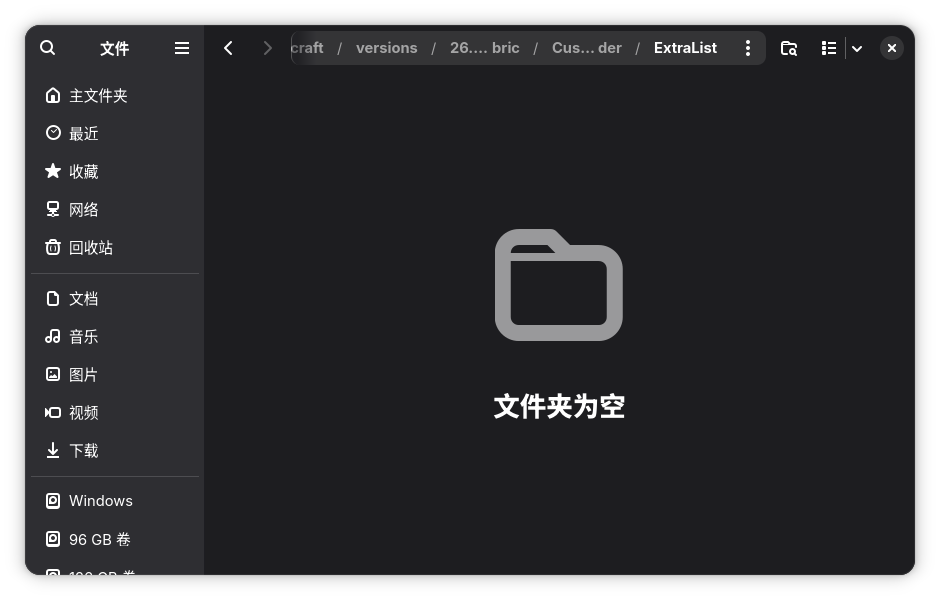Expand view options dropdown arrow
940x600 pixels.
[857, 48]
